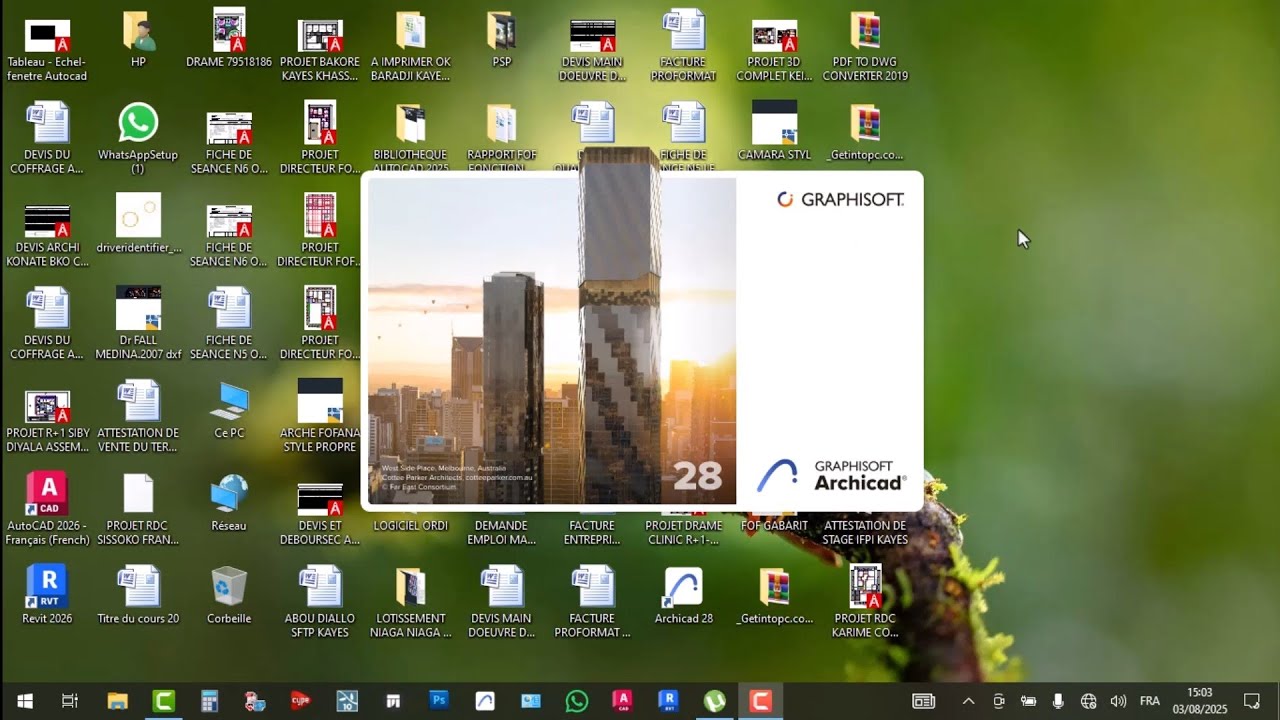Select FICHE DE SEANCE N5 document
This screenshot has height=720, width=1280.
pyautogui.click(x=229, y=324)
